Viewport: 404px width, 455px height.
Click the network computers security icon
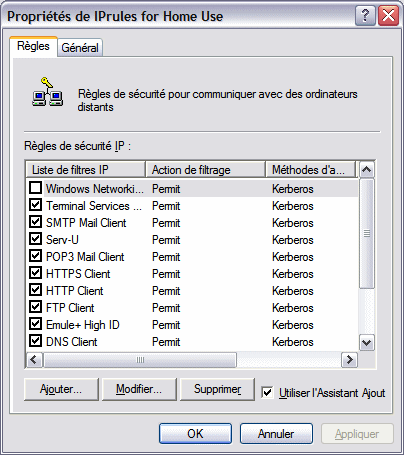[x=47, y=92]
